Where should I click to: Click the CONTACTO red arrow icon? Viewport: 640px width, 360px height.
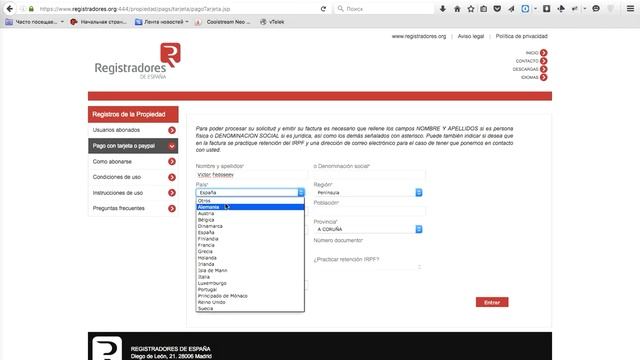pos(544,61)
